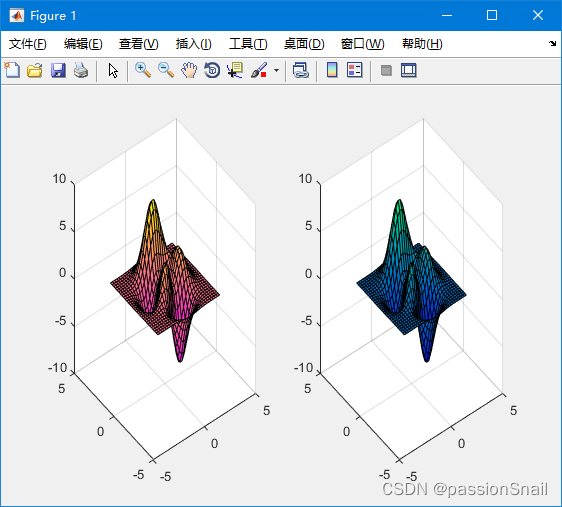Activate the Rotate 3D tool
Image resolution: width=562 pixels, height=507 pixels.
click(212, 70)
